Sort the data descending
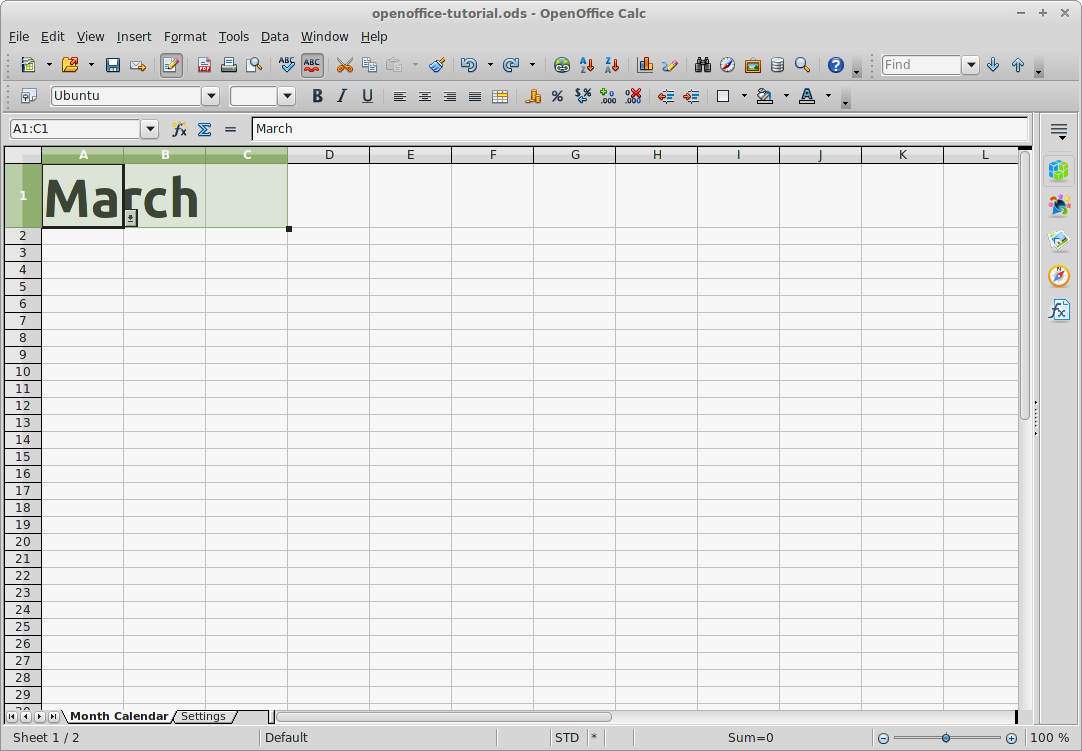Screen dimensions: 1082x751 pyautogui.click(x=610, y=65)
